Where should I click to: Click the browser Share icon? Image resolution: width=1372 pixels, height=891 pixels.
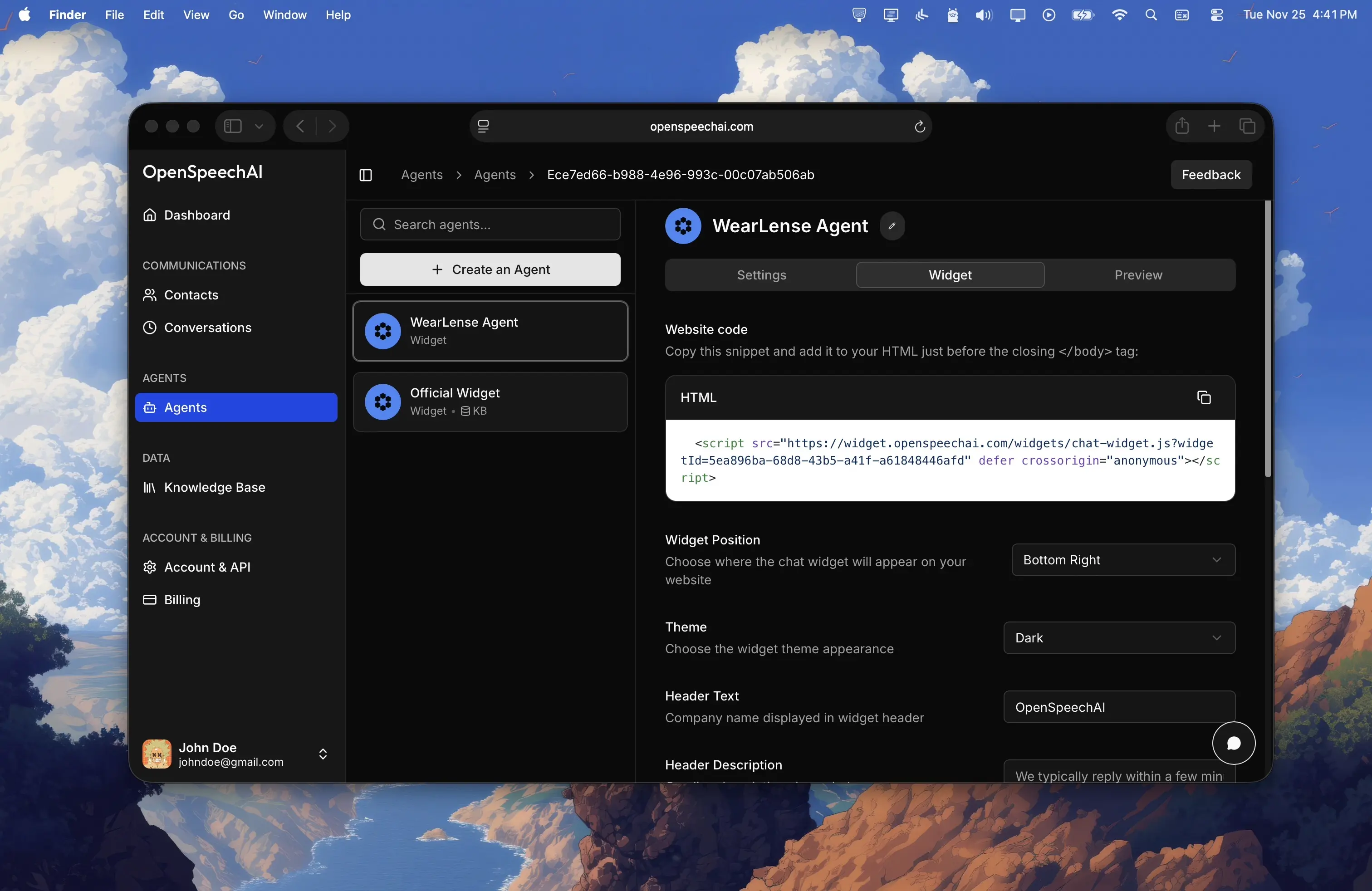(x=1182, y=126)
